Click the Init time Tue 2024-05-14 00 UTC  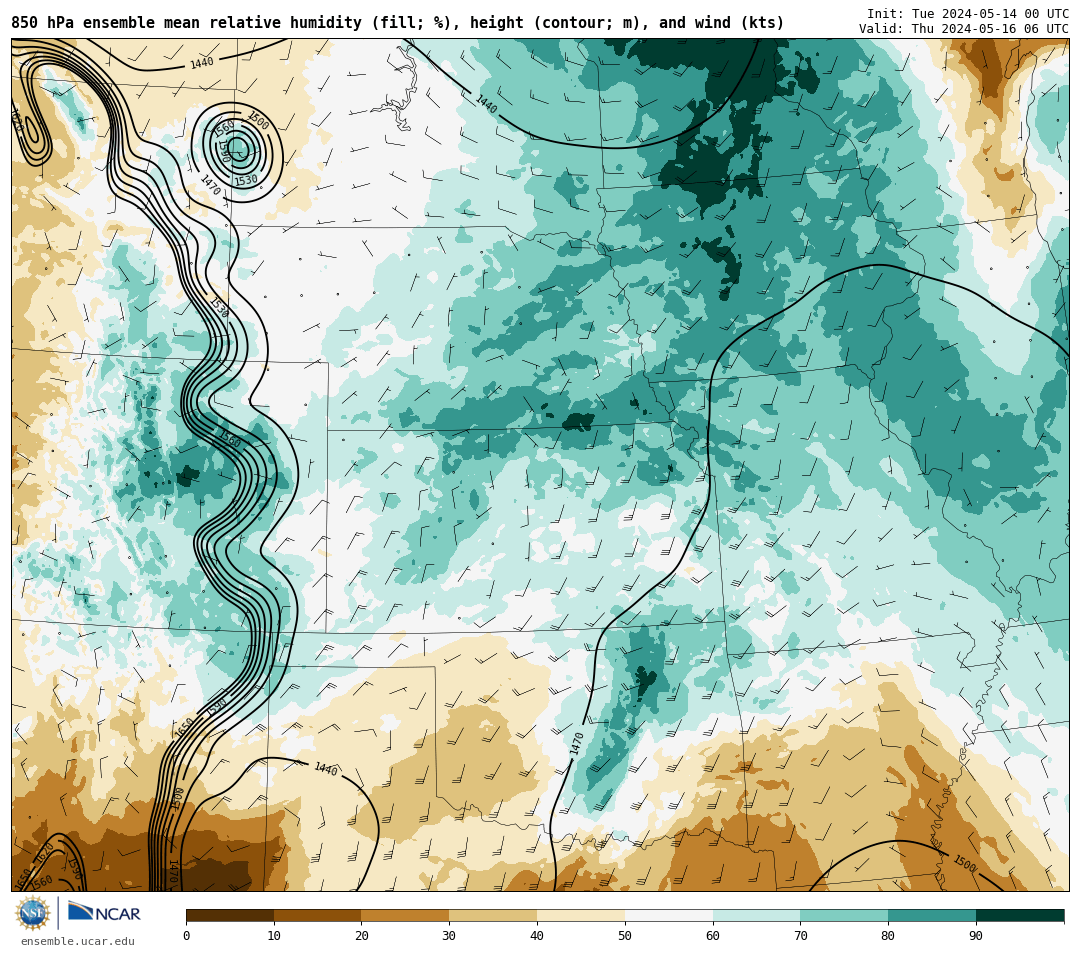point(968,14)
